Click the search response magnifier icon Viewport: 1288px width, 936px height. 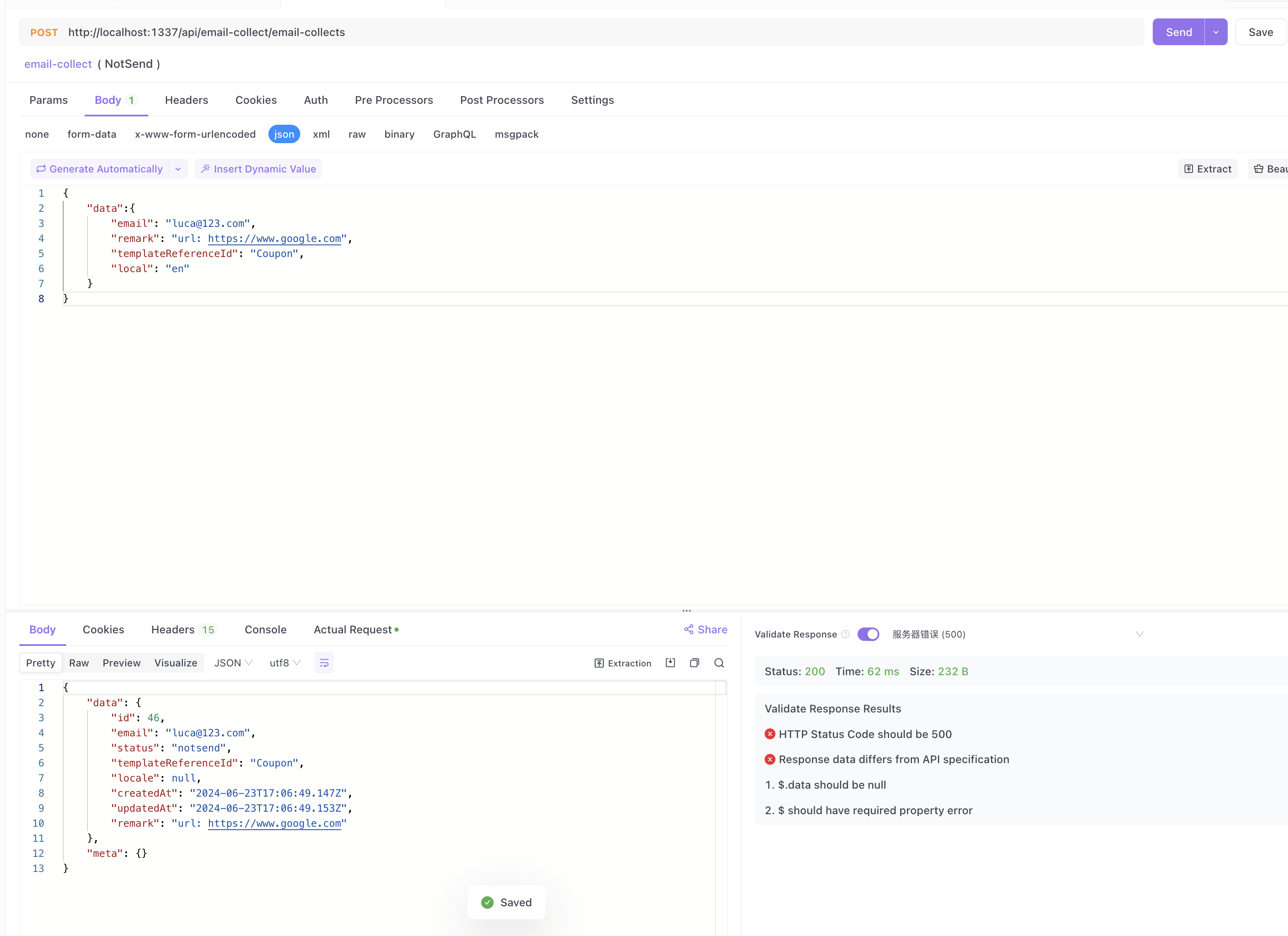pos(719,663)
